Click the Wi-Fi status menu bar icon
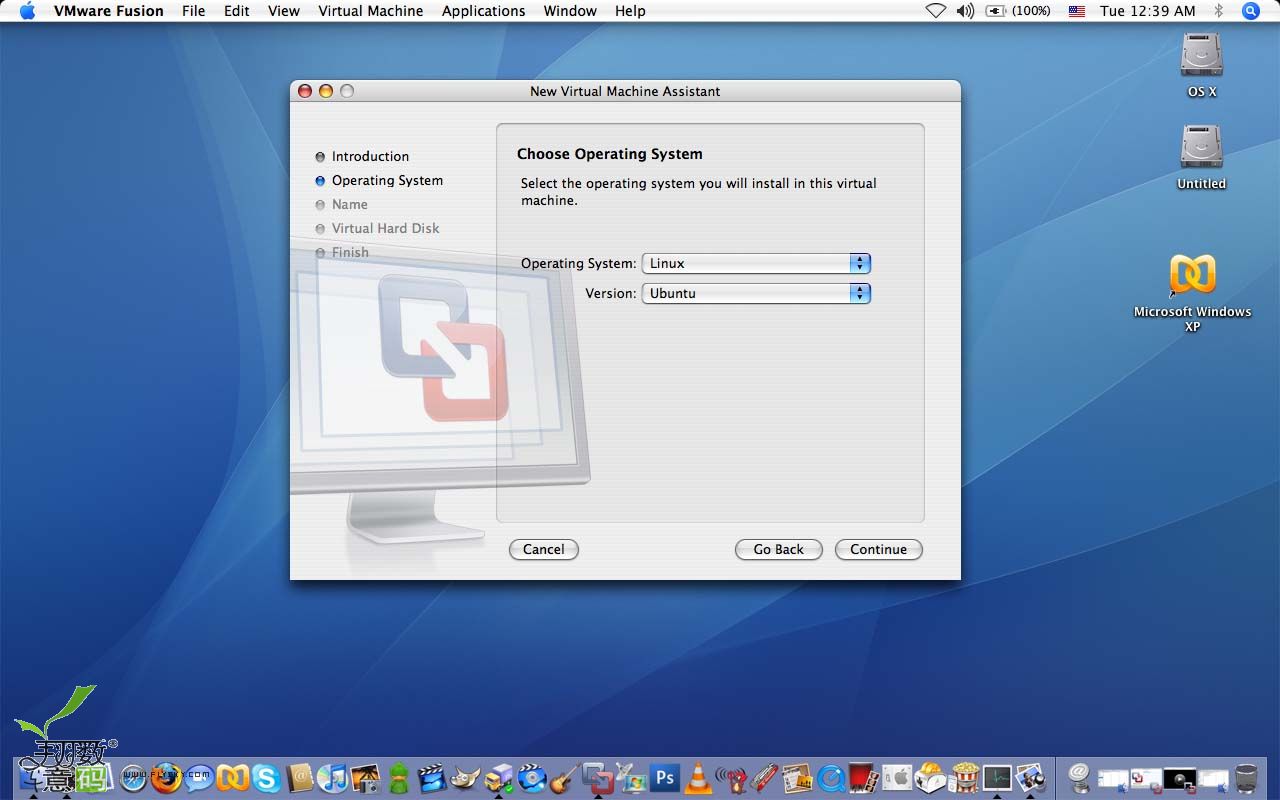The width and height of the screenshot is (1280, 800). (935, 11)
